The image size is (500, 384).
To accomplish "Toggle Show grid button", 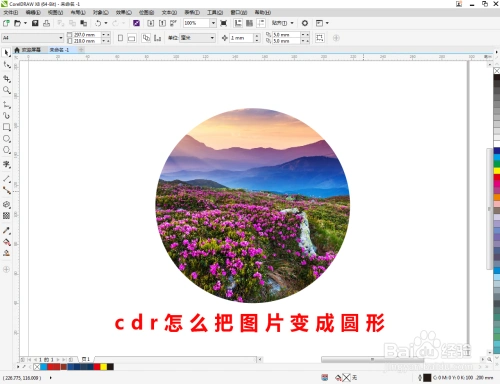I will click(x=249, y=23).
